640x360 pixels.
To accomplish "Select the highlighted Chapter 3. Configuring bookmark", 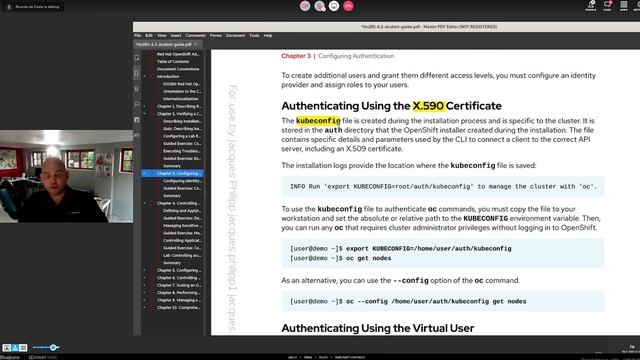I will (172, 173).
